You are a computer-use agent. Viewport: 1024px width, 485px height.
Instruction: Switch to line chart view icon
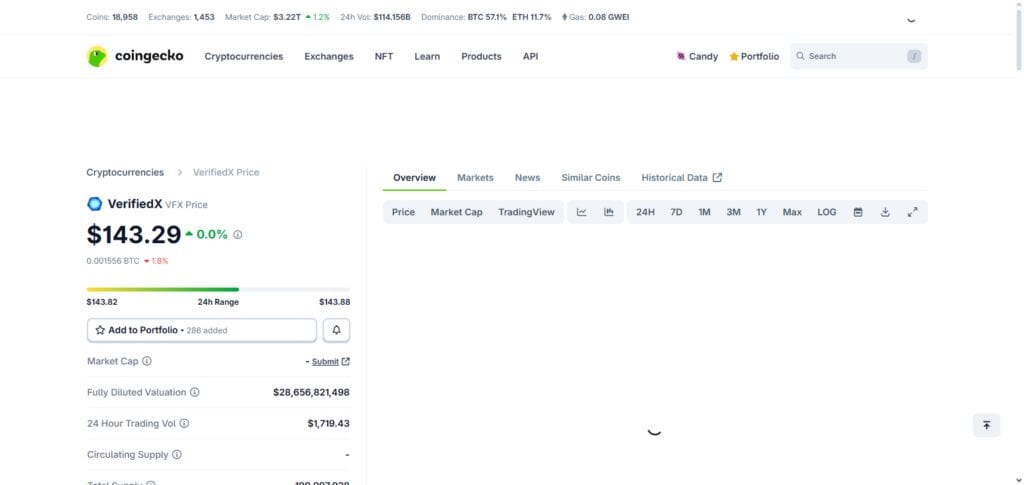click(x=581, y=212)
